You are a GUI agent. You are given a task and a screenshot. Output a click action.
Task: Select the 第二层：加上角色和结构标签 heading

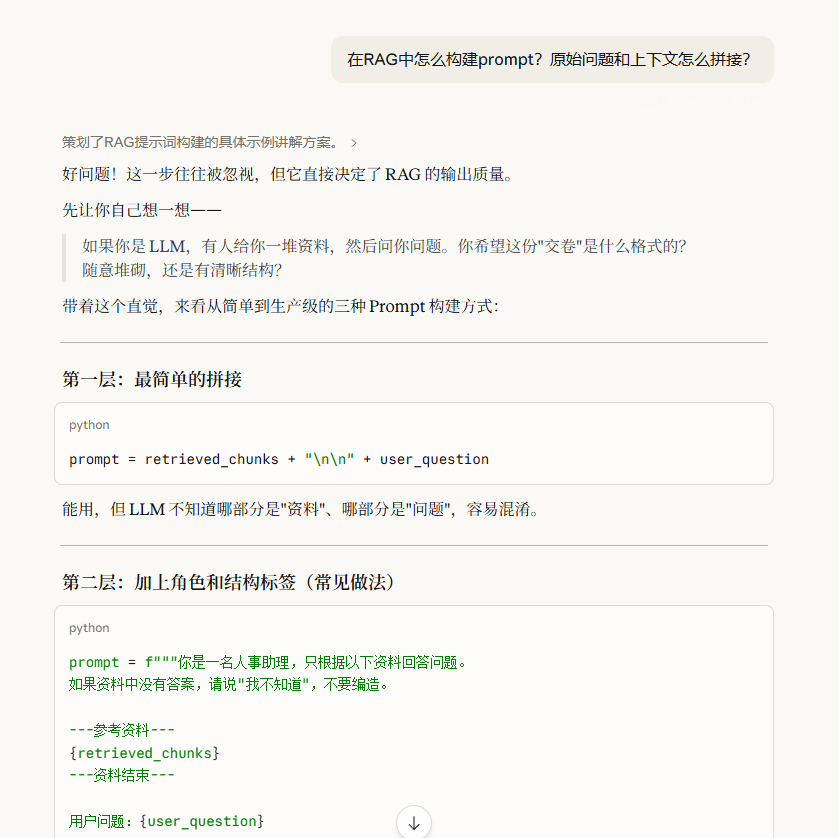coord(228,583)
